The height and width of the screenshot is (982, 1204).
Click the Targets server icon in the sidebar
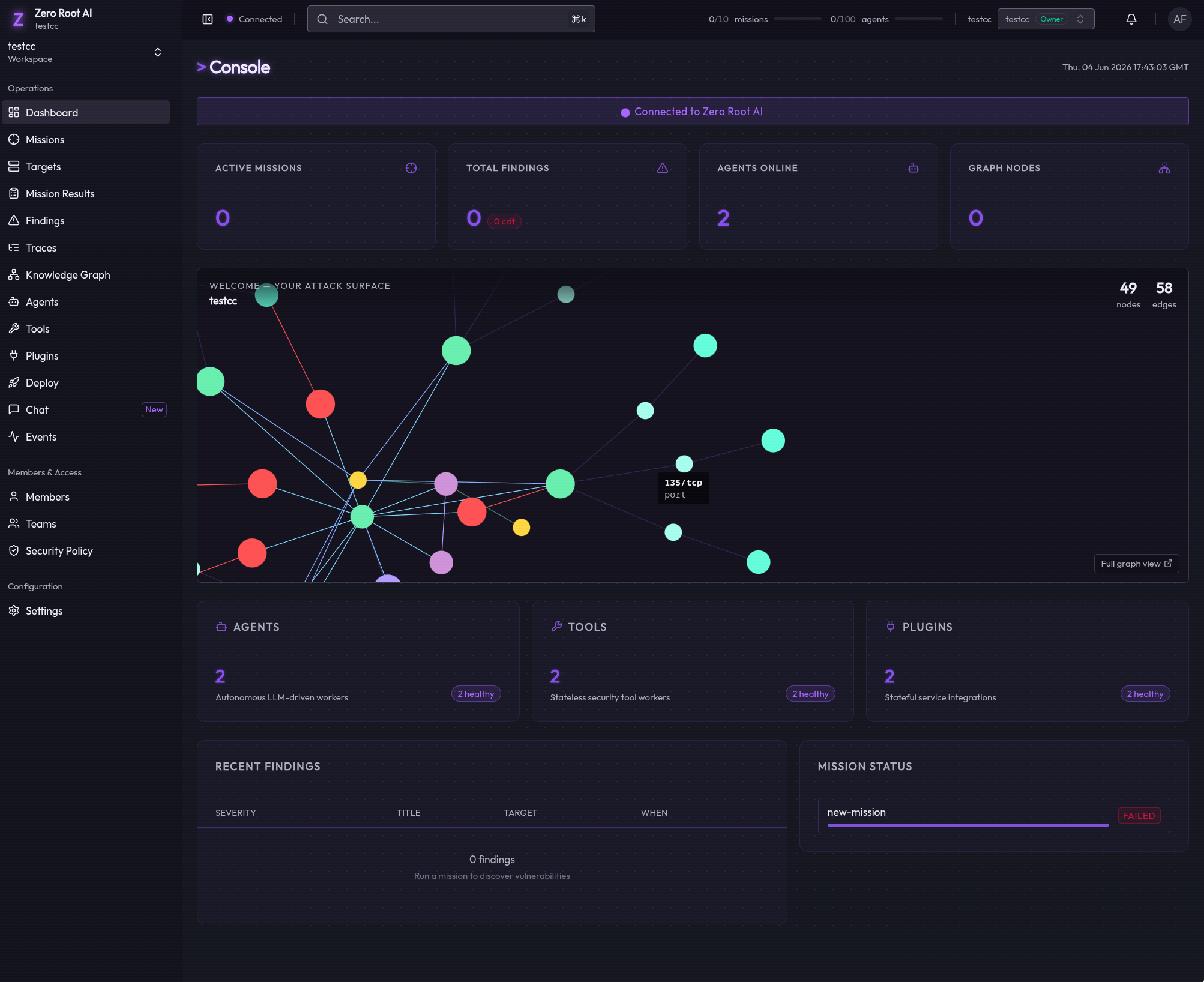(14, 166)
